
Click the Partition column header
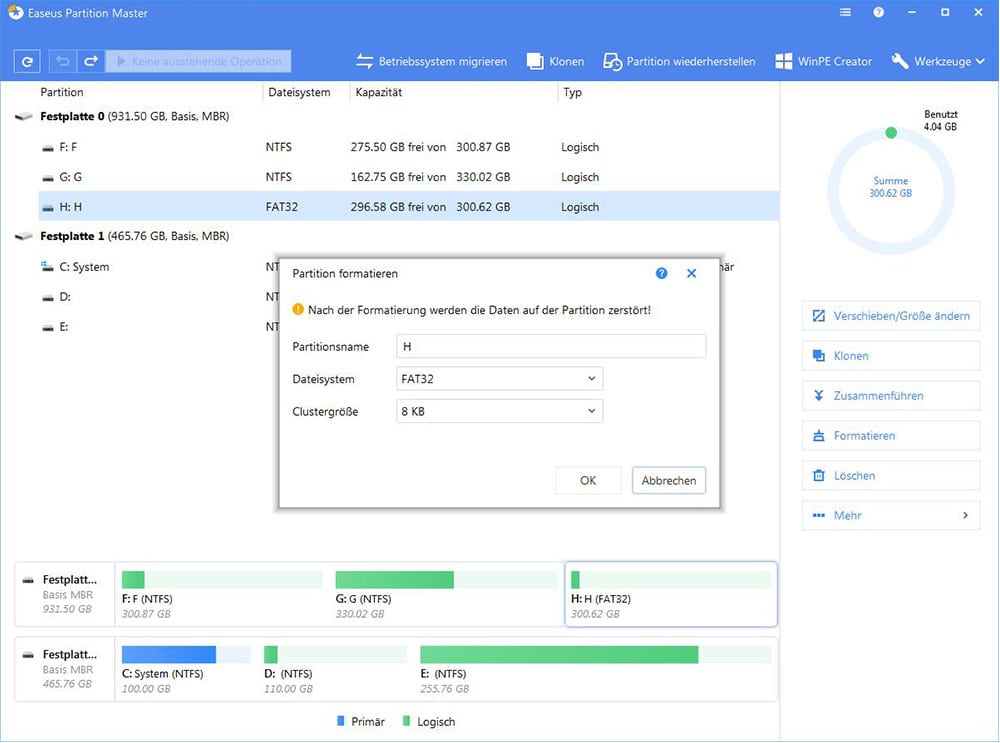(x=62, y=92)
